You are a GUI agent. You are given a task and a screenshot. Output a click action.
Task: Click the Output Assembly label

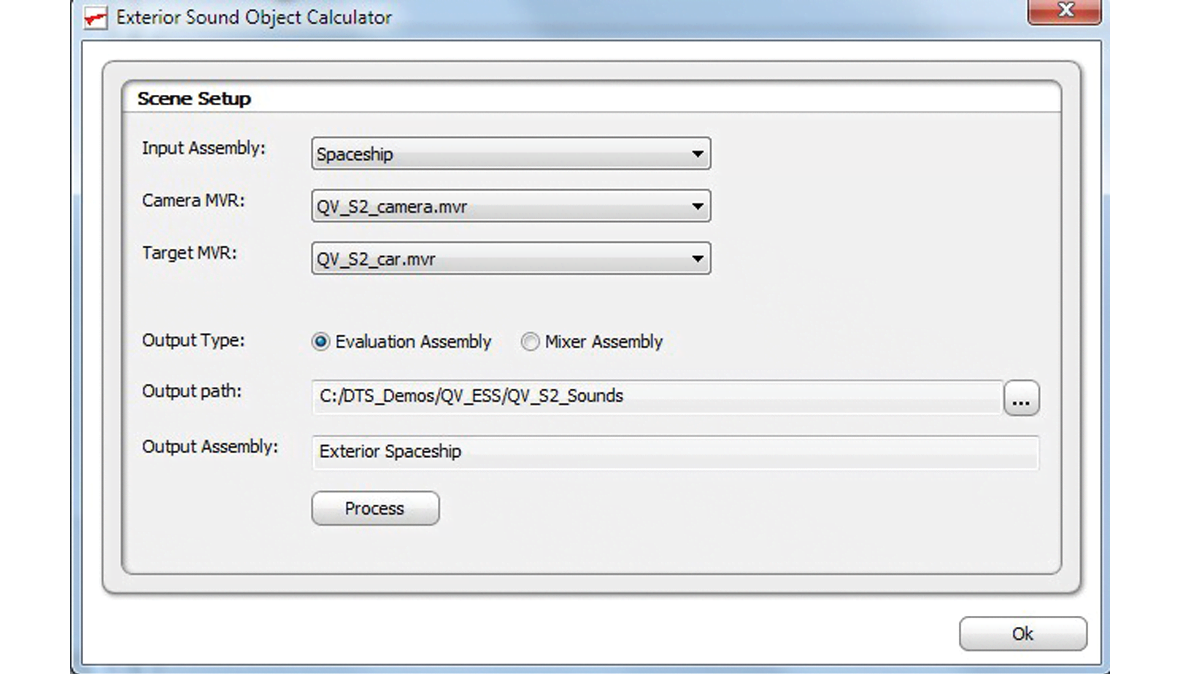210,446
